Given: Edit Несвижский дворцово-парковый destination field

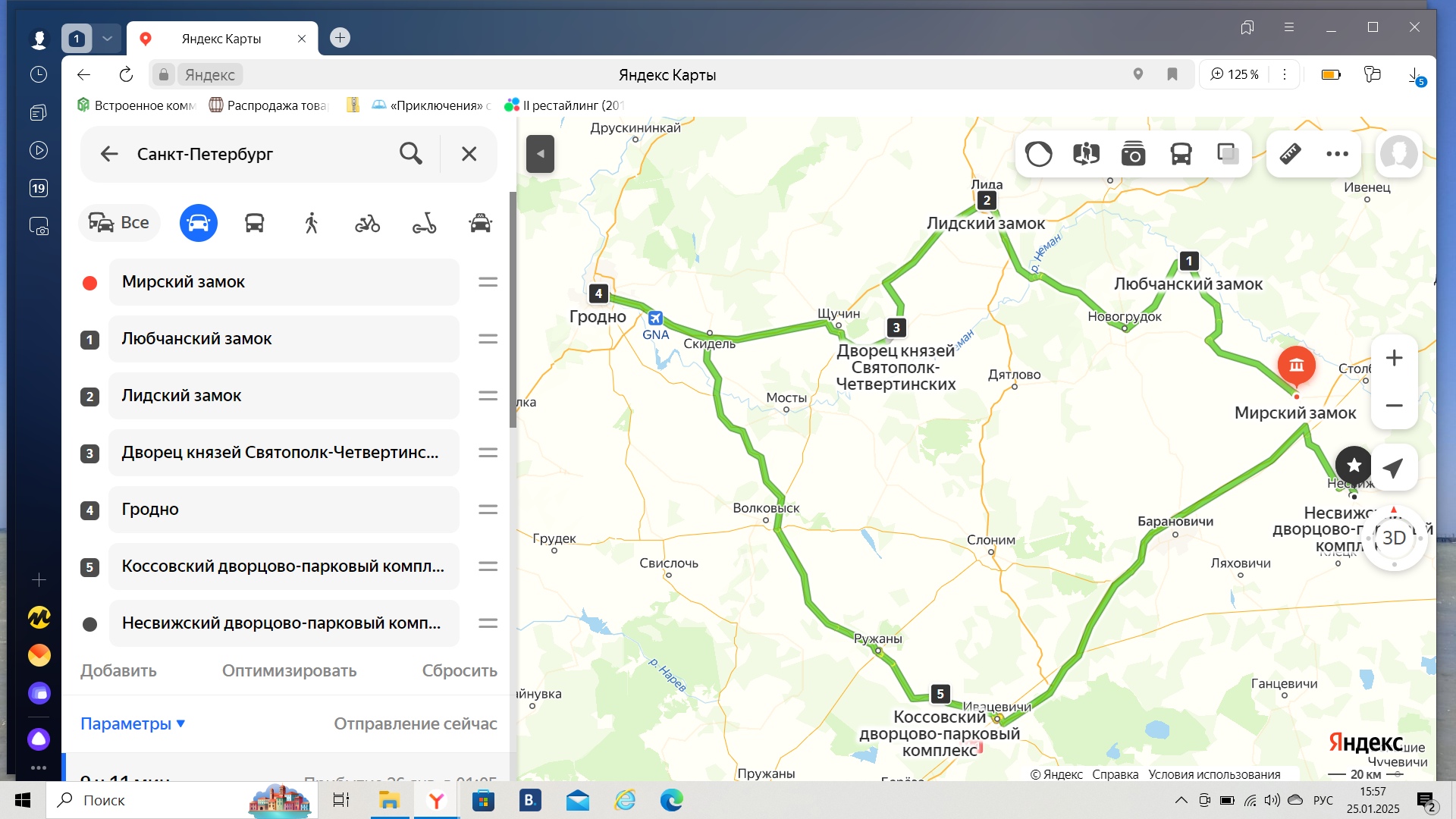Looking at the screenshot, I should 284,623.
